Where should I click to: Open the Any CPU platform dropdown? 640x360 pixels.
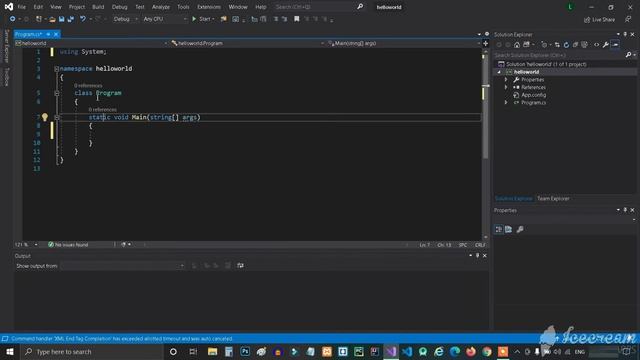click(x=165, y=19)
